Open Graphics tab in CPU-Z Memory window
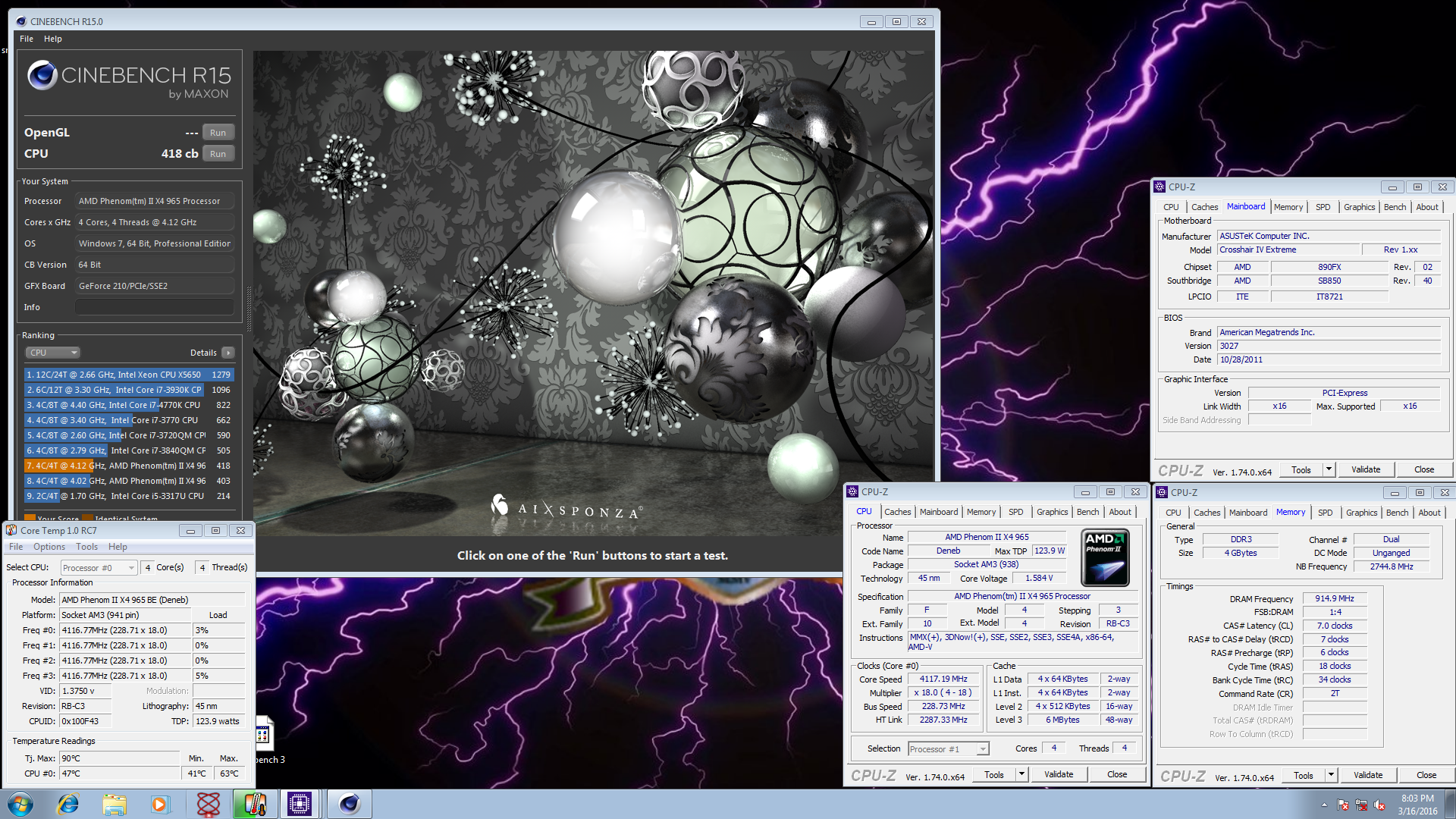Screen dimensions: 1456x819 (x=1361, y=513)
